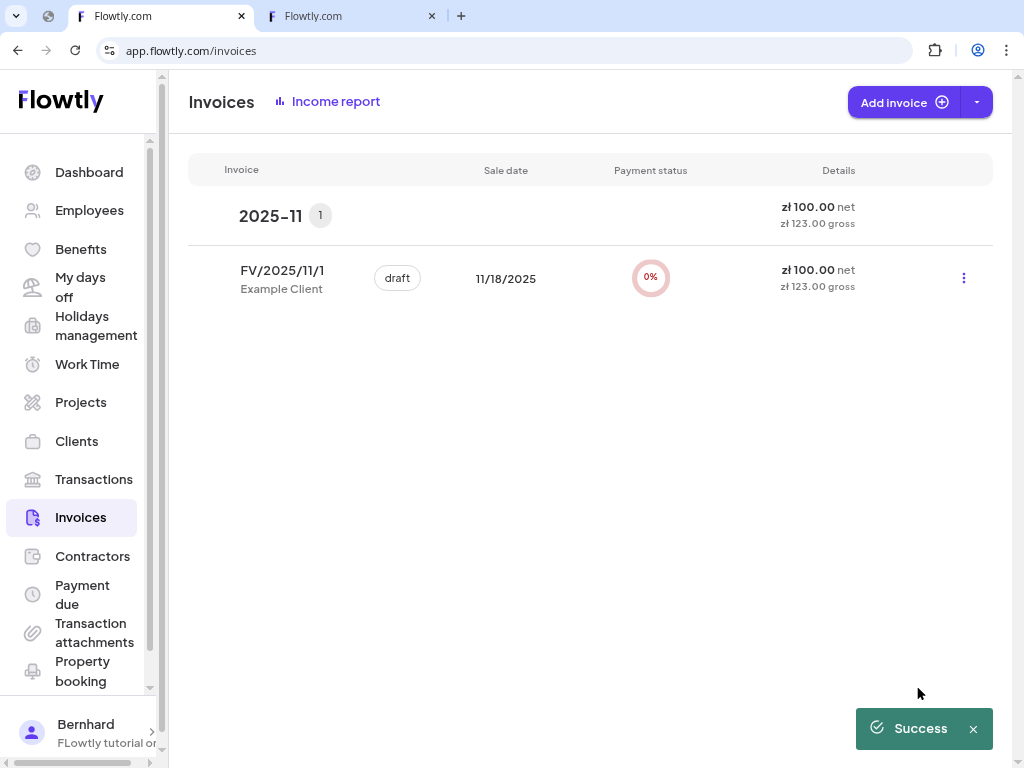The width and height of the screenshot is (1024, 768).
Task: Click the 0% payment status circle
Action: (651, 278)
